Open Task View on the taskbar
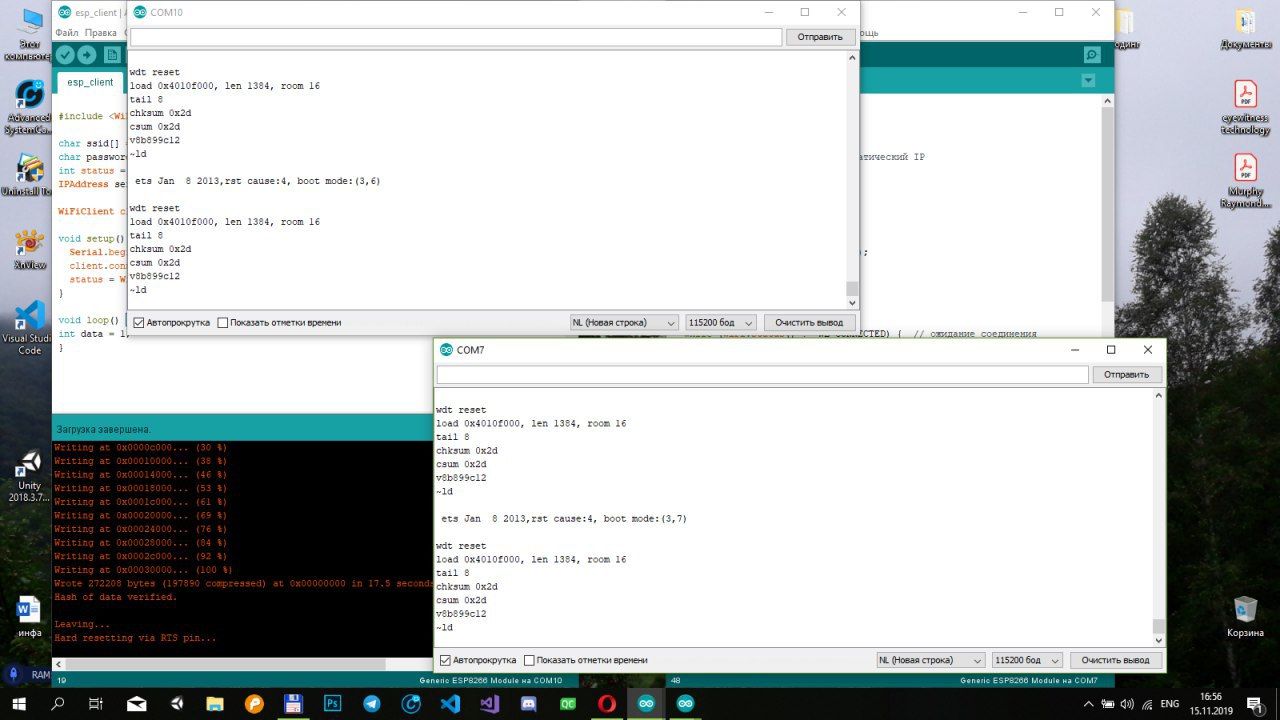 pyautogui.click(x=96, y=704)
